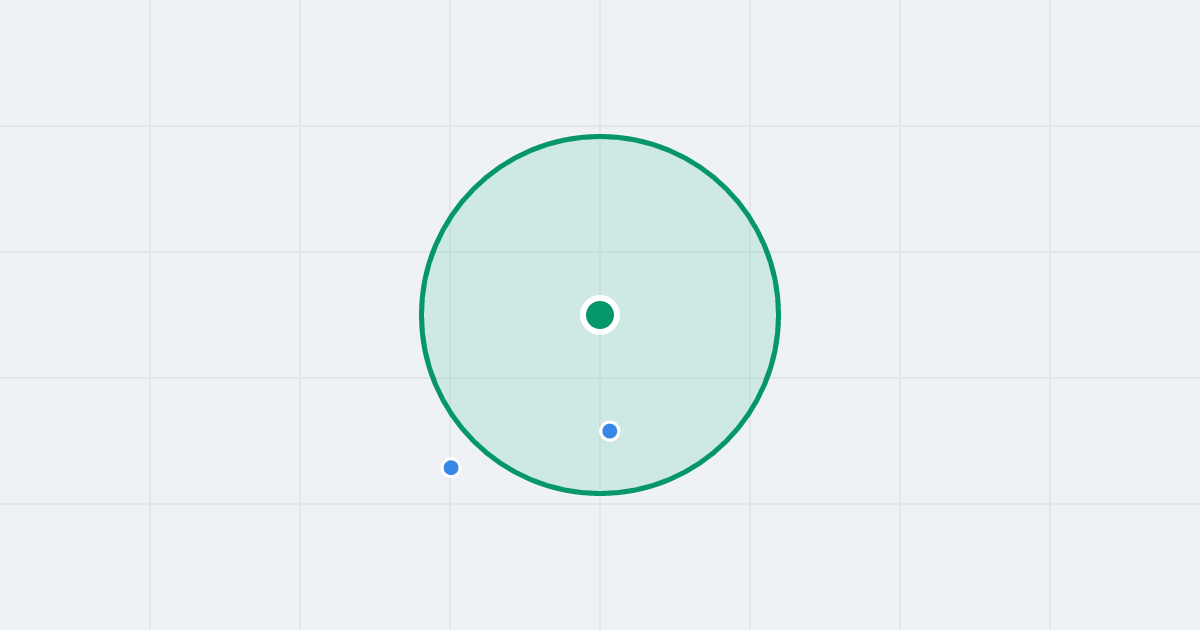Click the grid intersection nearest the outer blue dot

pos(450,504)
